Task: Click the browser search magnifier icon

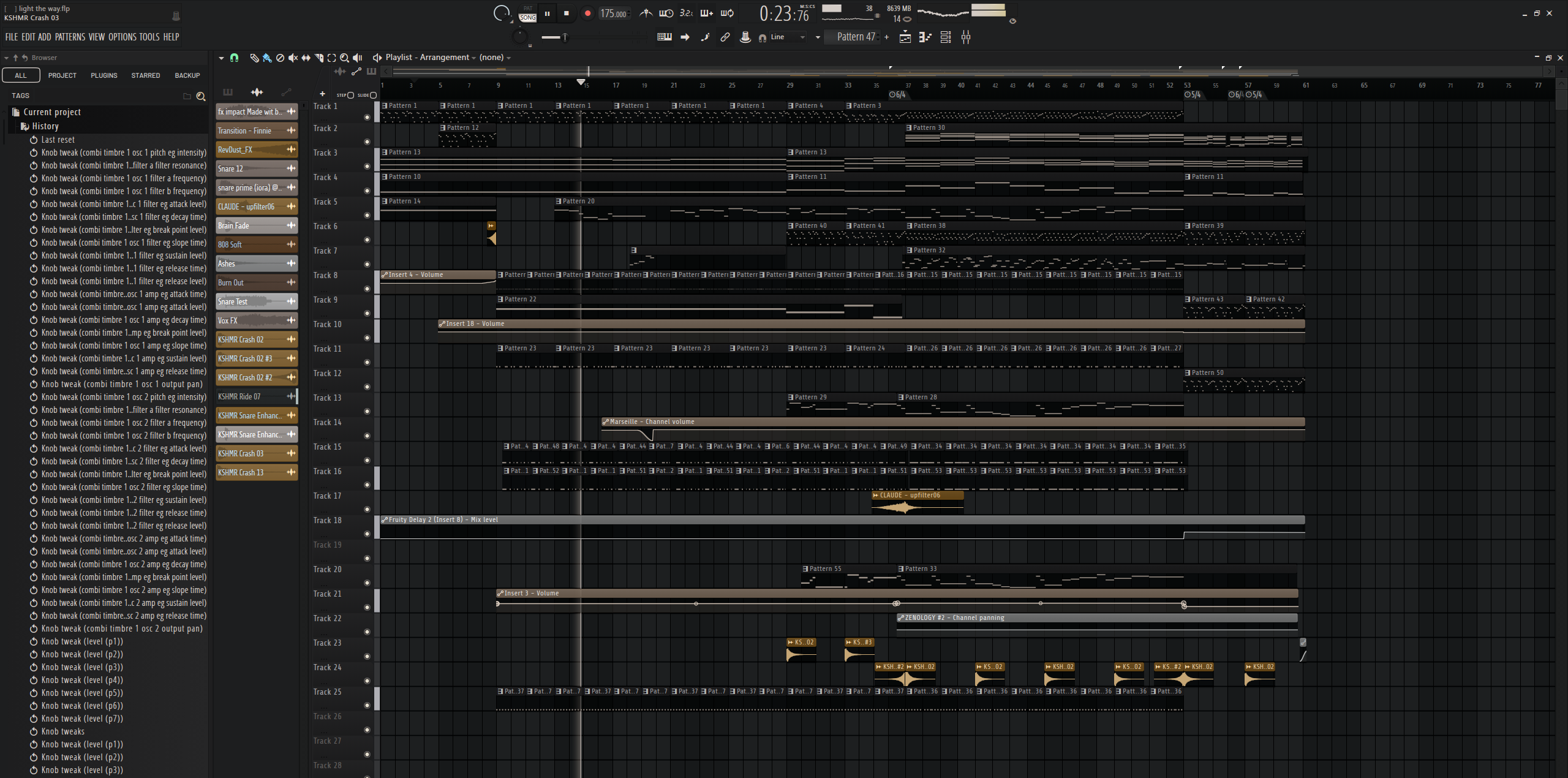Action: (x=200, y=96)
